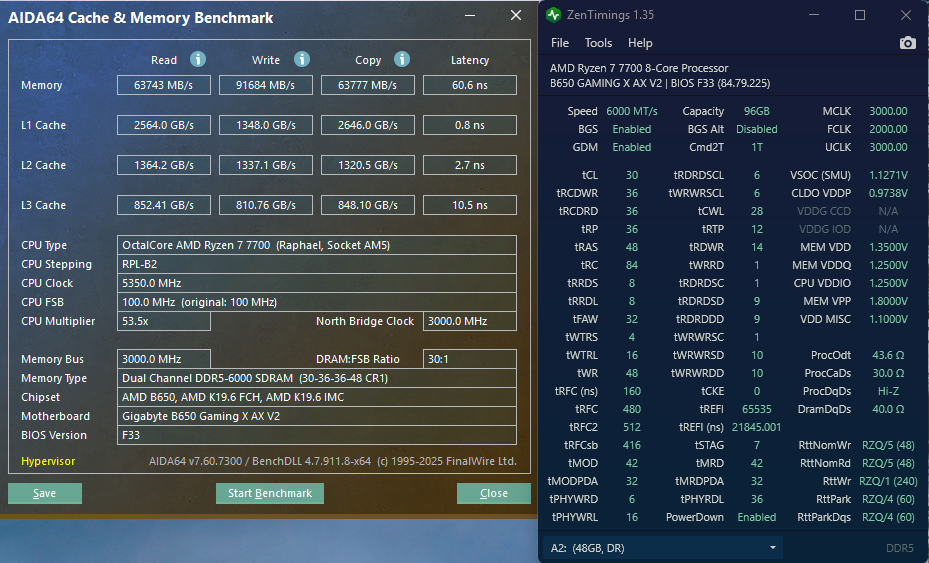Image resolution: width=929 pixels, height=563 pixels.
Task: Click Speed value 6000 MT/s in ZenTimings
Action: [x=632, y=111]
